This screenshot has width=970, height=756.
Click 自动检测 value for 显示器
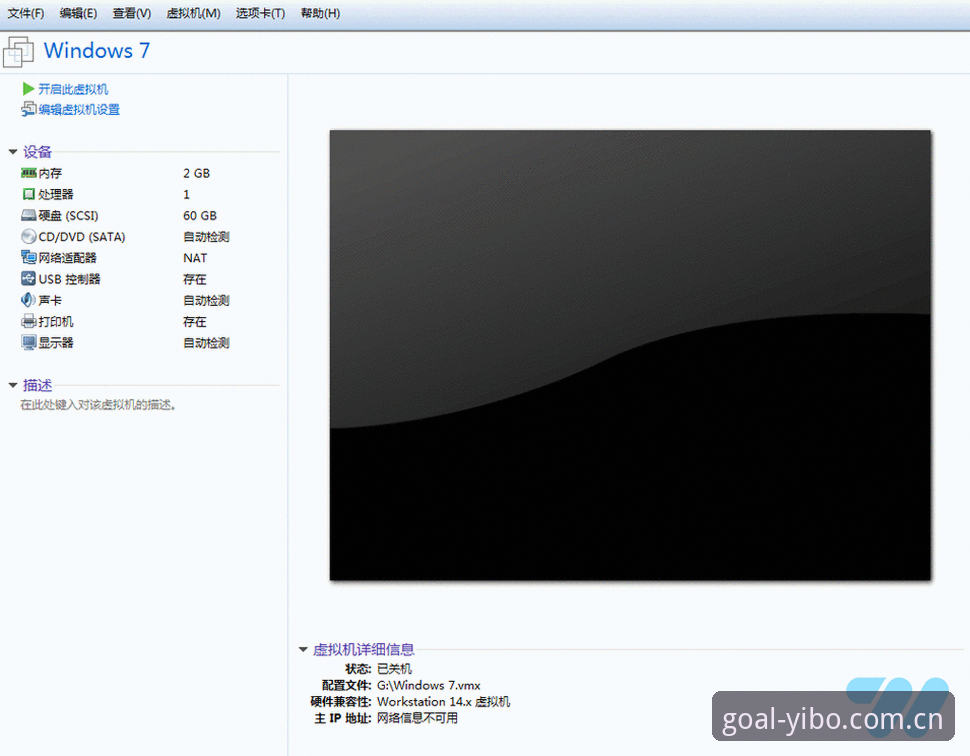tap(206, 343)
